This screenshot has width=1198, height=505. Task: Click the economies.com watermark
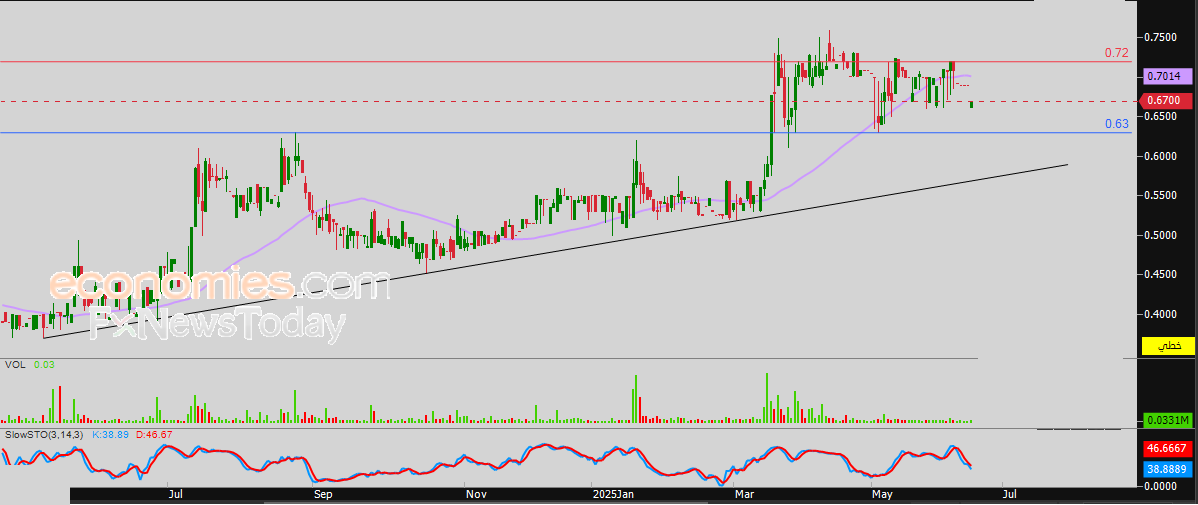(218, 285)
